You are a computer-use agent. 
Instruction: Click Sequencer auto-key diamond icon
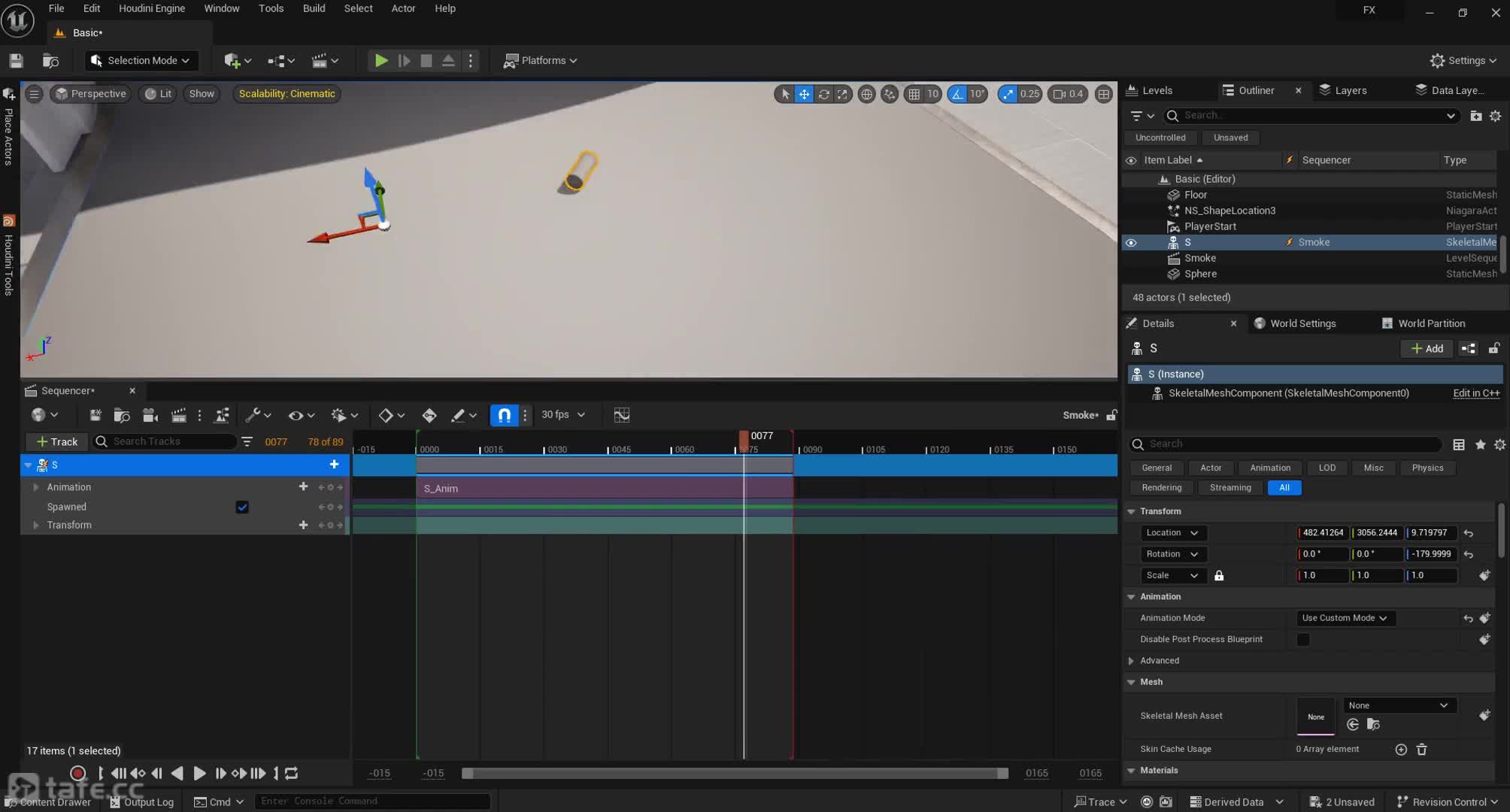click(429, 415)
